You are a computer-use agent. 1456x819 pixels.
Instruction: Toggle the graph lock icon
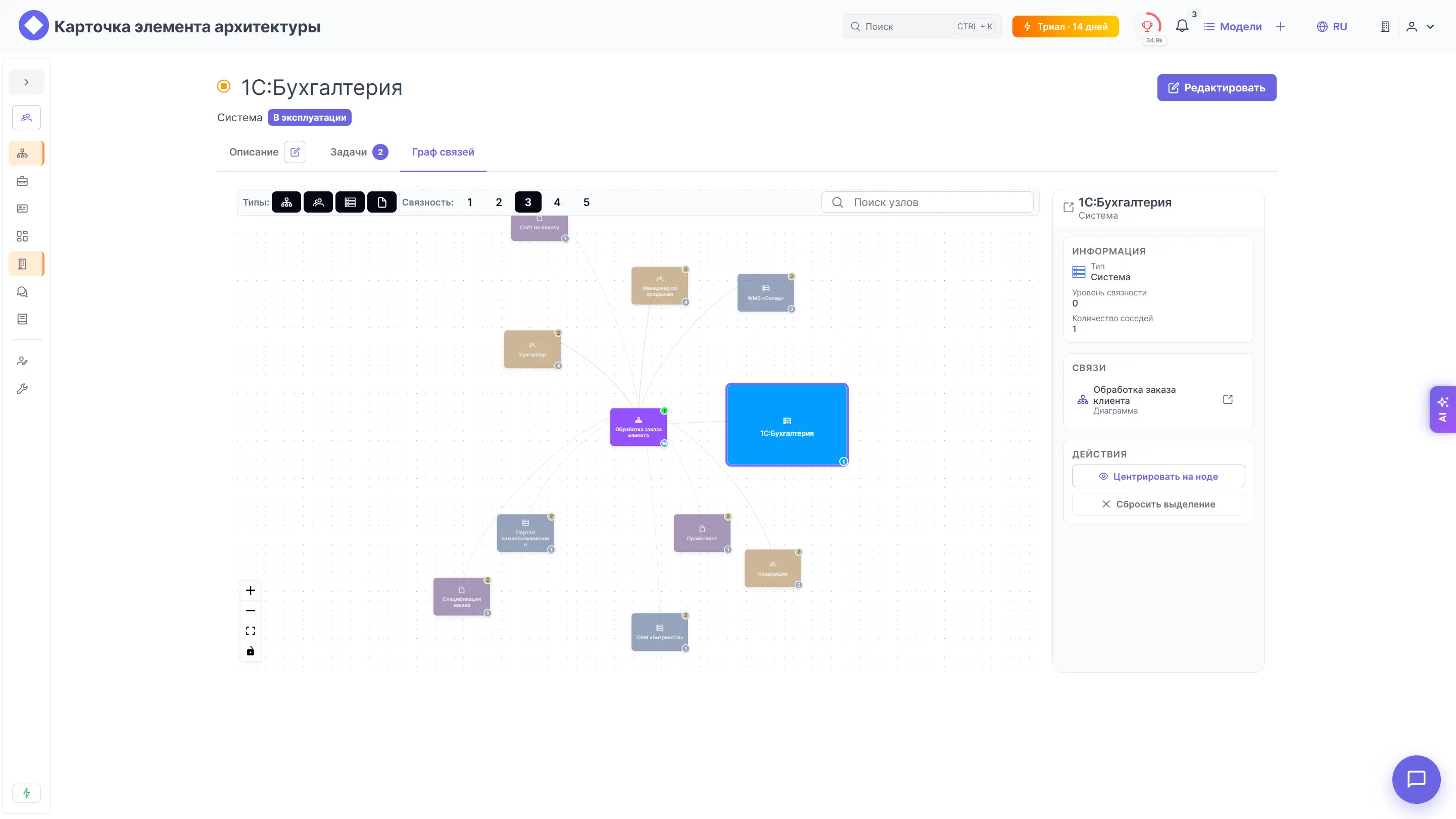(x=251, y=651)
